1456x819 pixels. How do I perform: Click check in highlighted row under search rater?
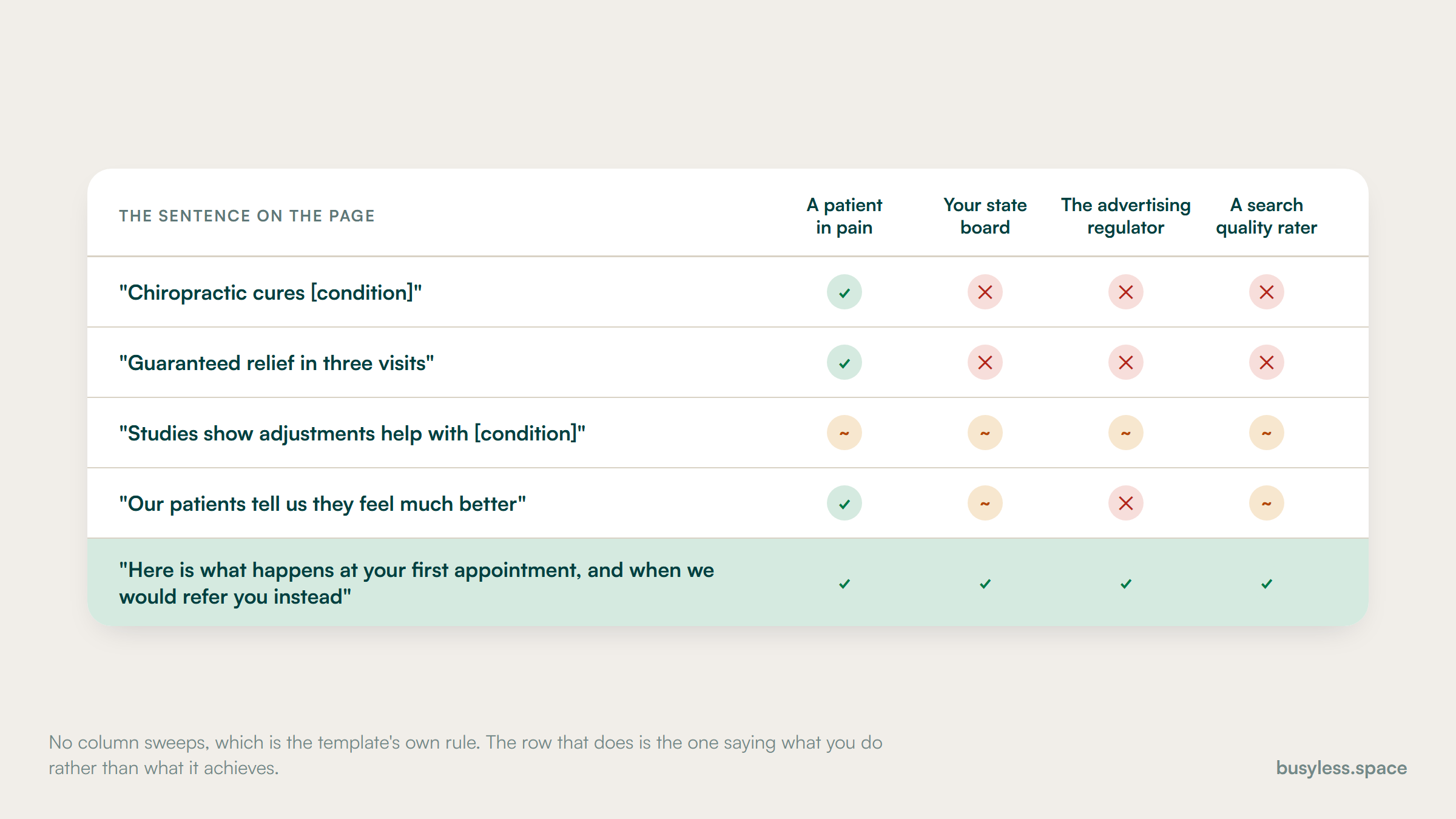point(1266,584)
